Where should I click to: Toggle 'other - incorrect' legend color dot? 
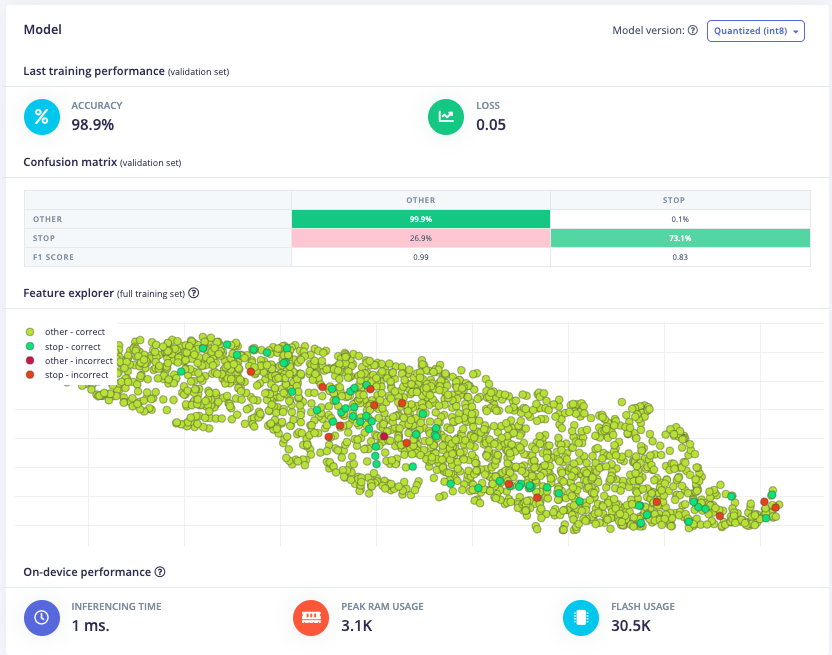click(x=30, y=361)
